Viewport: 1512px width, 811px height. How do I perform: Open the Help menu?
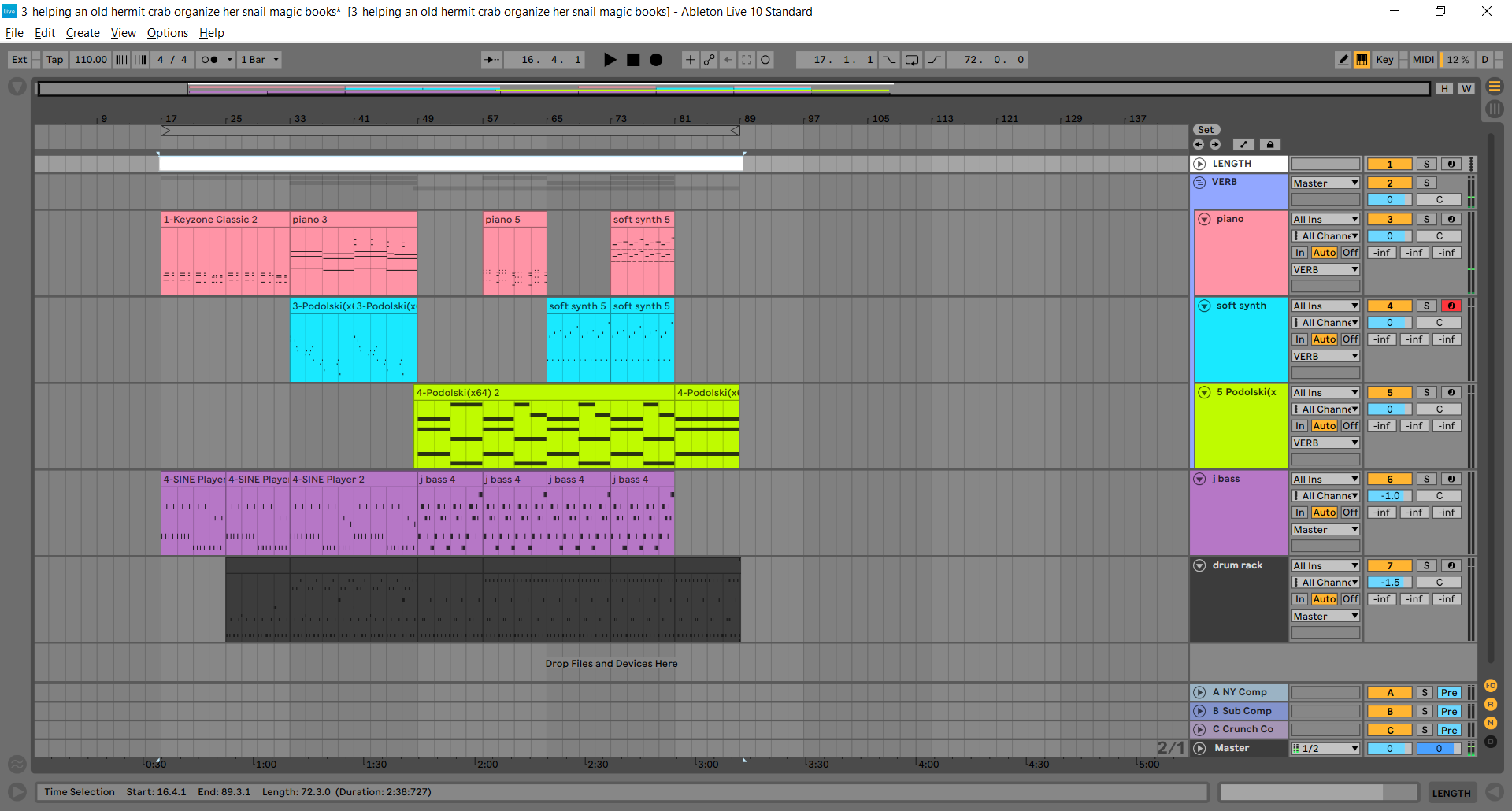coord(212,33)
